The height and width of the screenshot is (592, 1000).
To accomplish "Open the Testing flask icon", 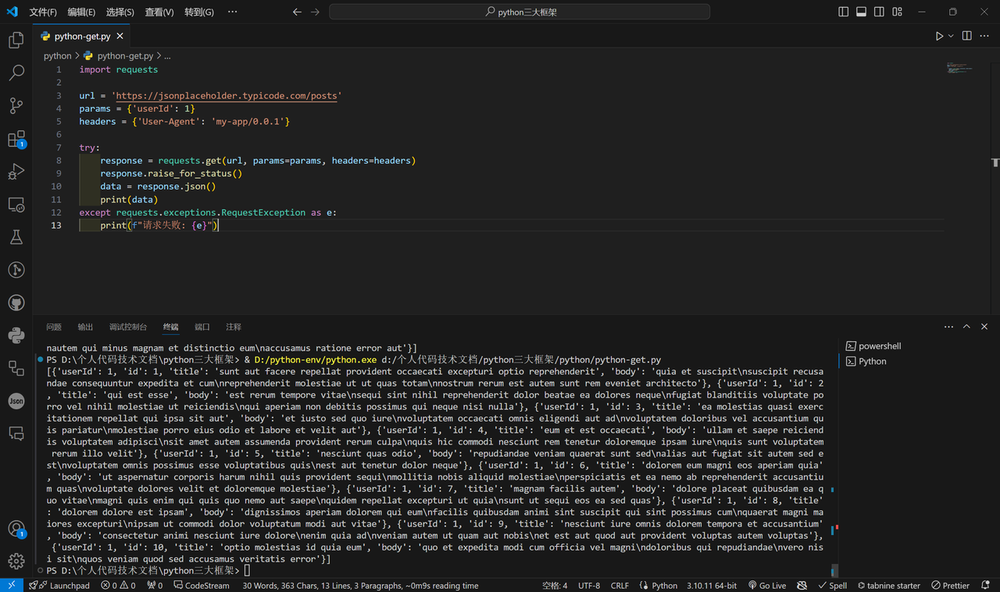I will [x=16, y=237].
